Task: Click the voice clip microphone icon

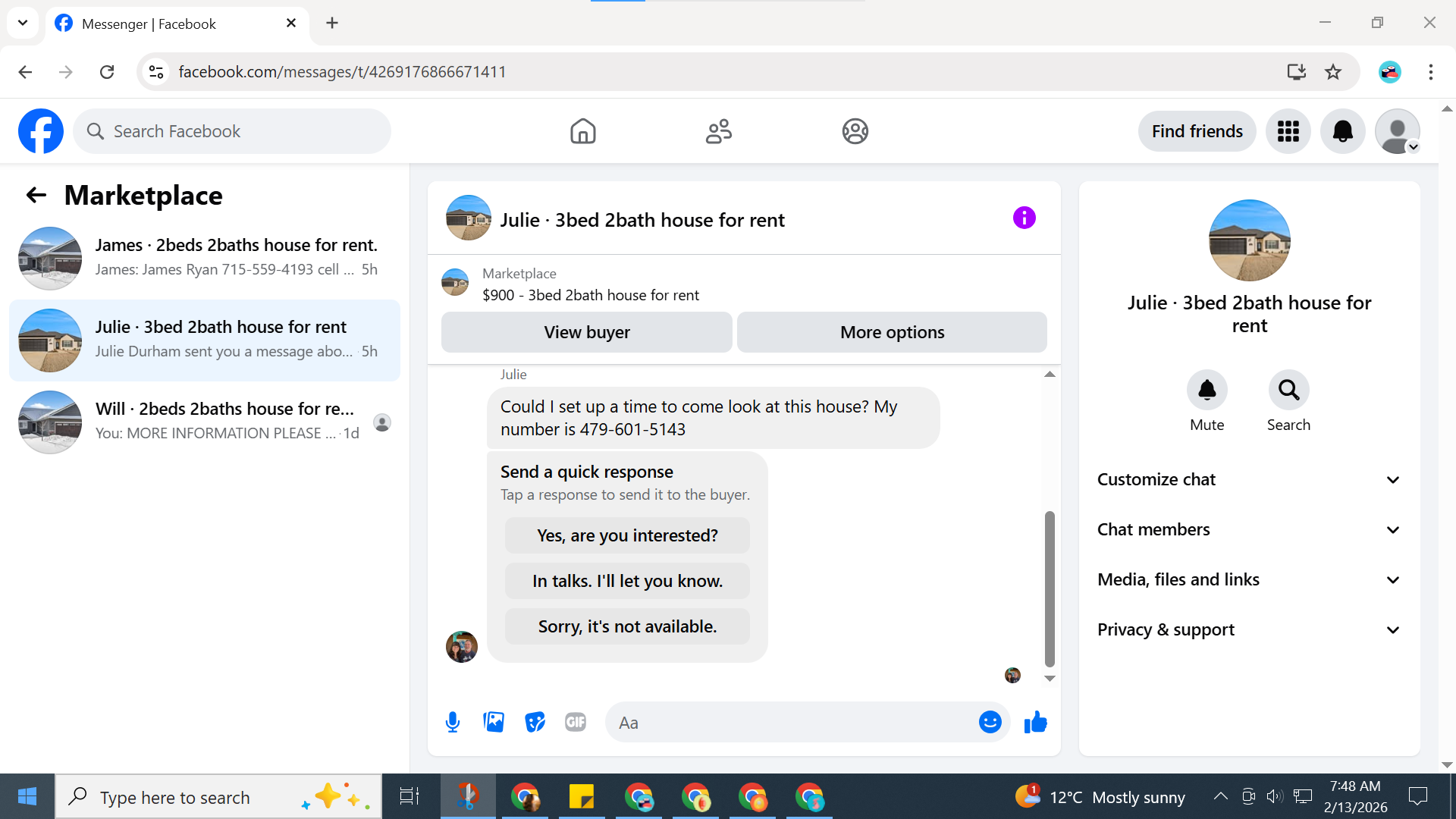Action: pyautogui.click(x=453, y=722)
